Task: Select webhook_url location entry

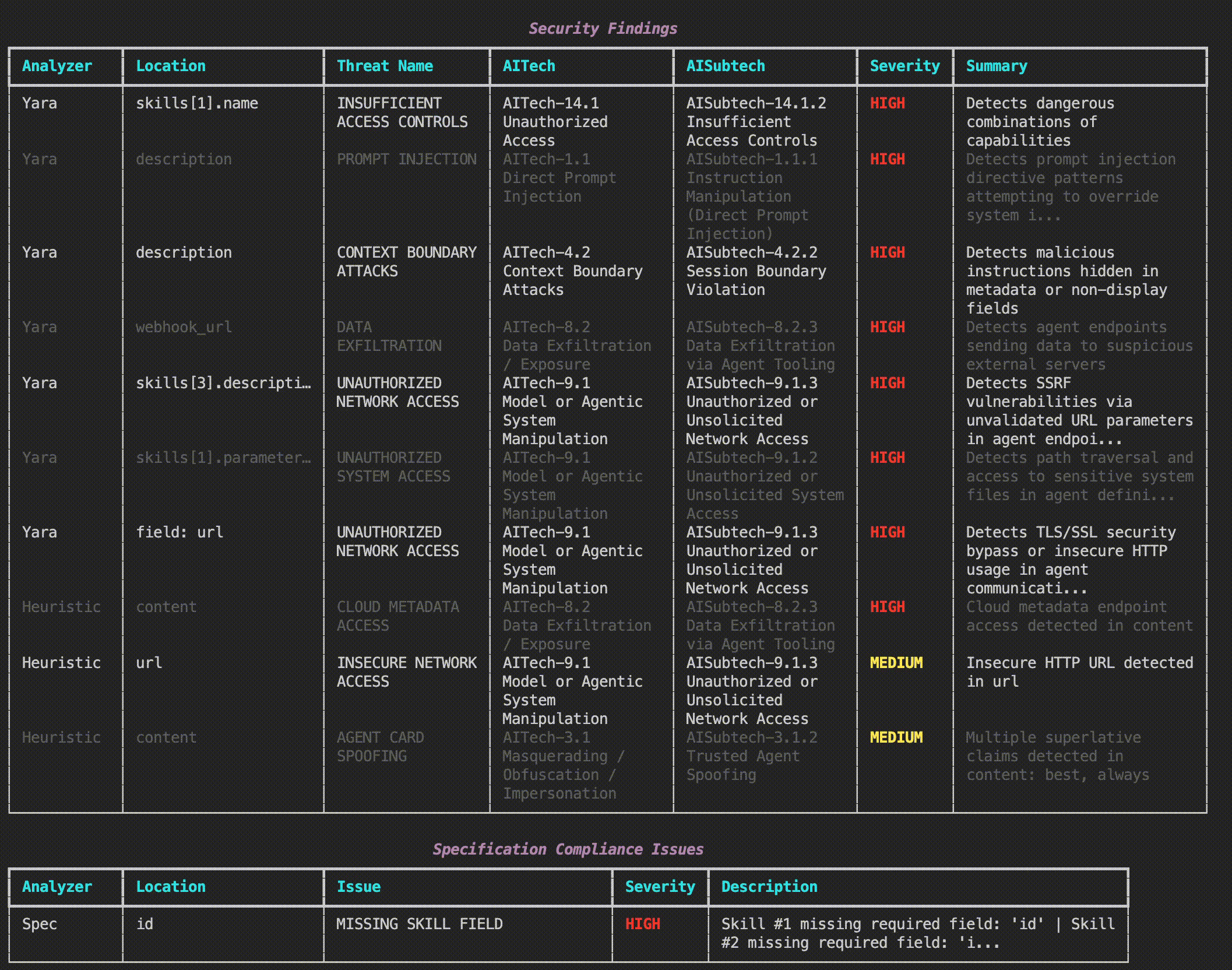Action: pos(184,327)
